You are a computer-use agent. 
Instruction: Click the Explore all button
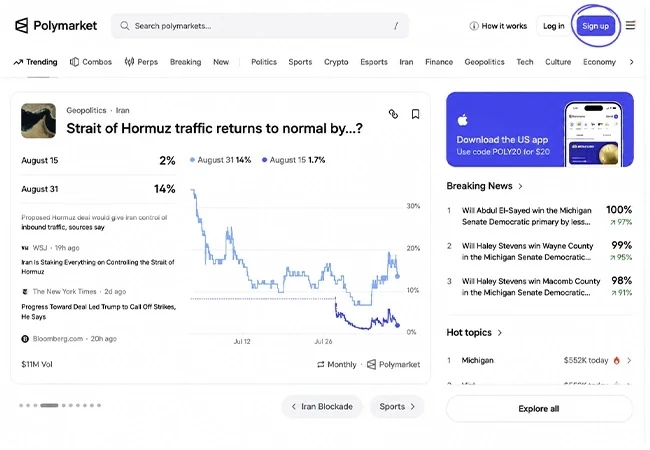[539, 409]
